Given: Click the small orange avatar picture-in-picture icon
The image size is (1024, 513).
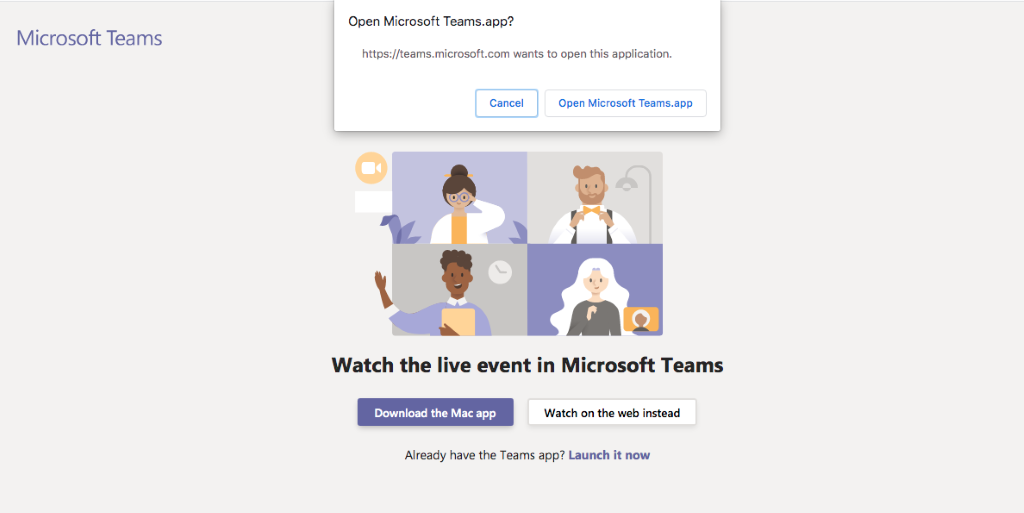Looking at the screenshot, I should 641,319.
